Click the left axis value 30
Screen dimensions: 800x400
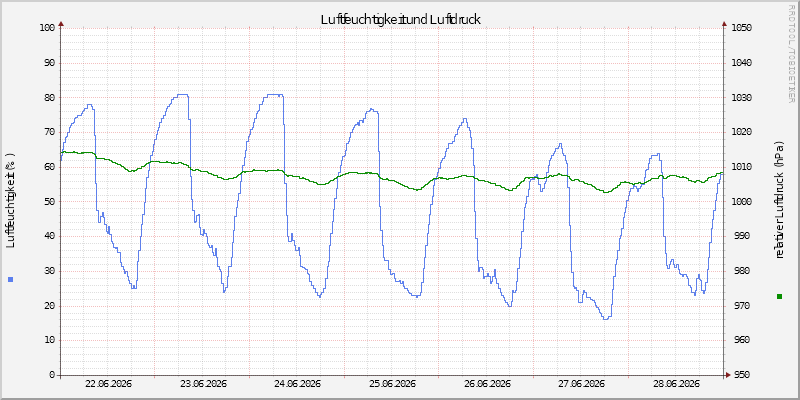coord(49,271)
